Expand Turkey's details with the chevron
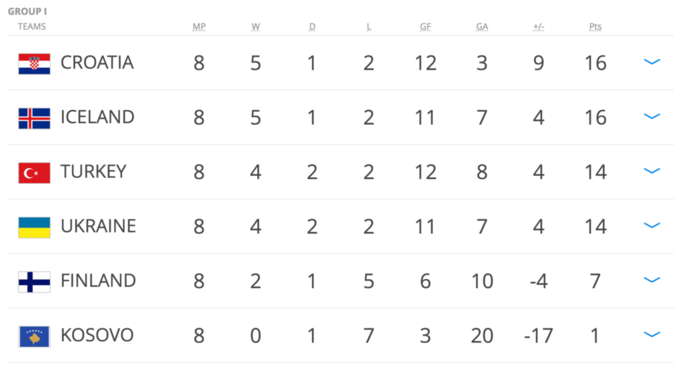The height and width of the screenshot is (371, 680). (x=652, y=171)
